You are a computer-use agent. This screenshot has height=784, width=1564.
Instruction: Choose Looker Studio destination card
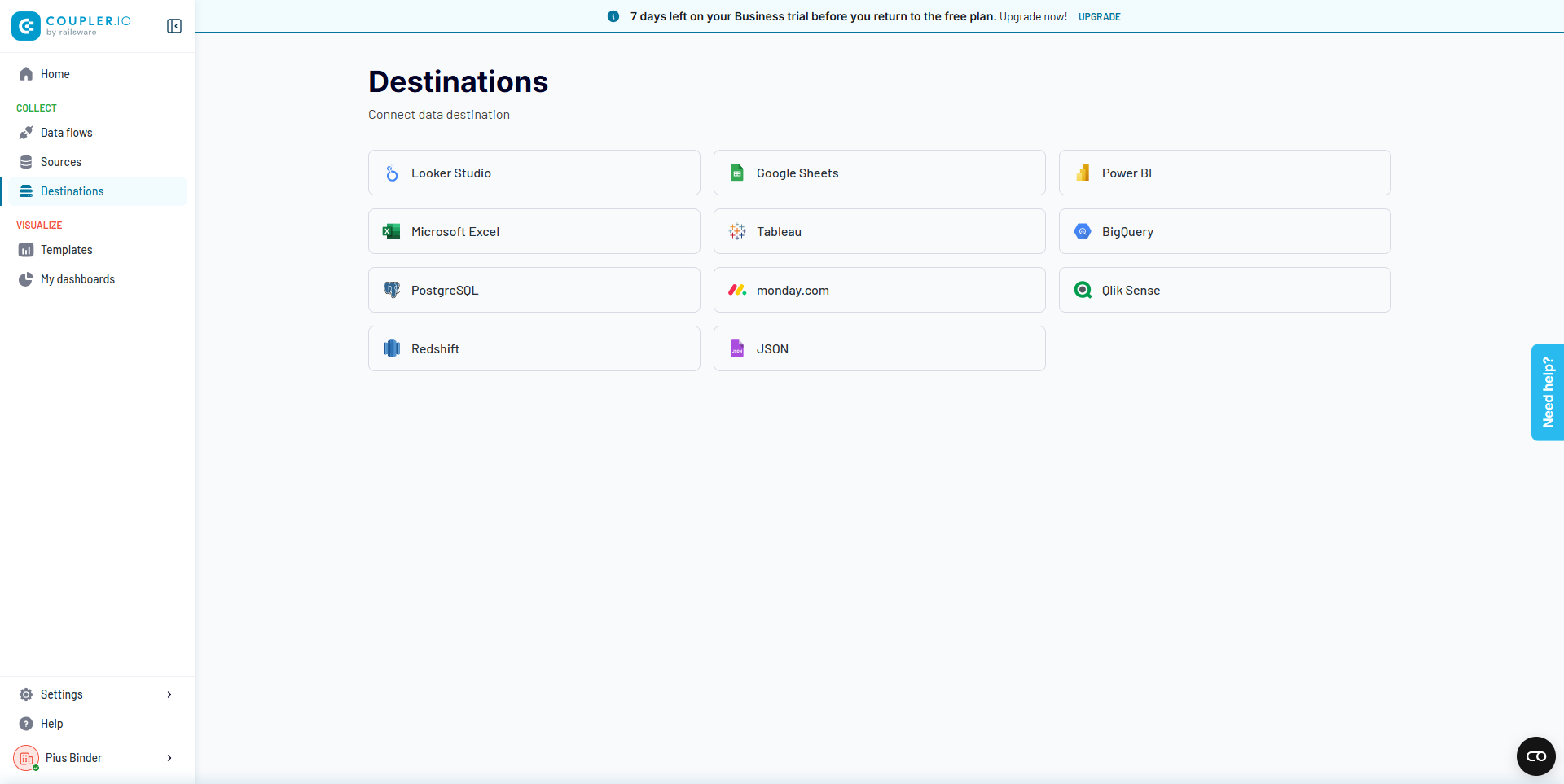534,173
